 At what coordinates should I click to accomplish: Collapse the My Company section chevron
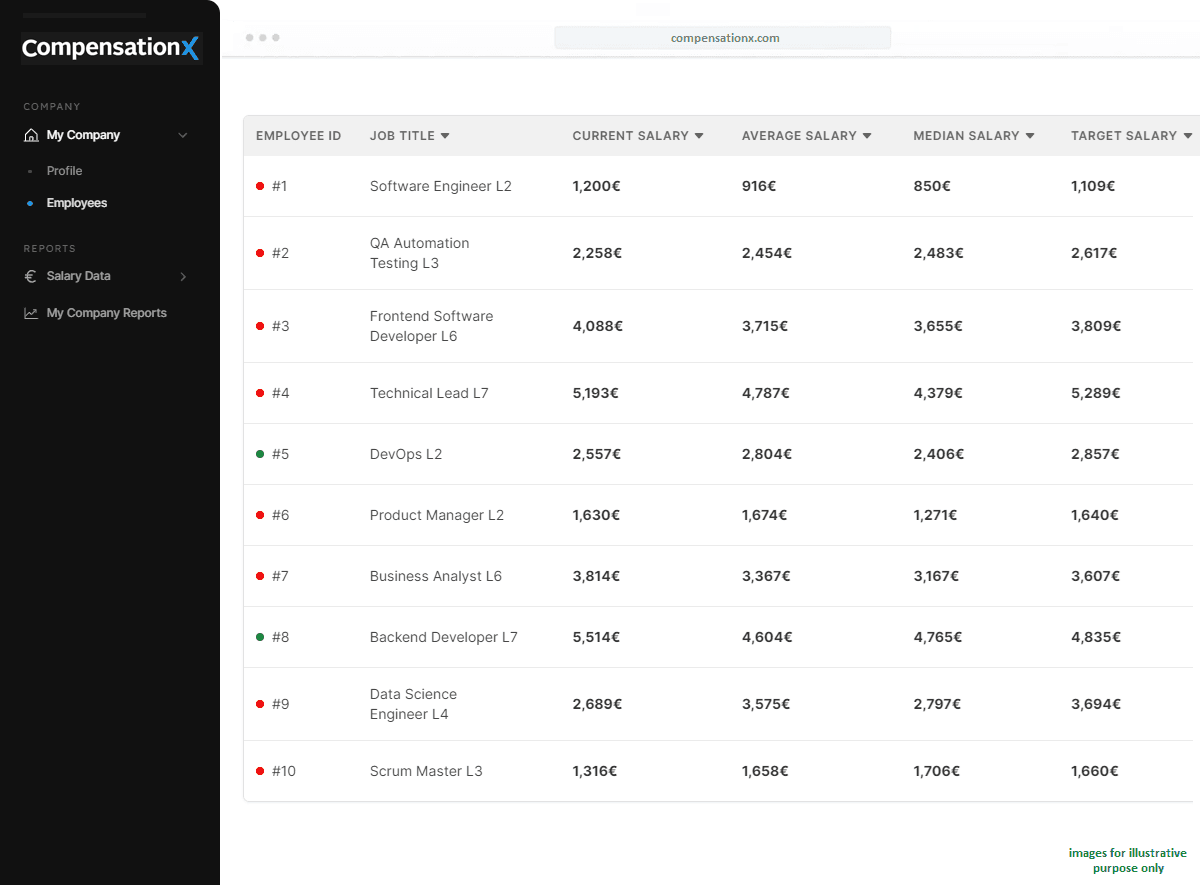[x=183, y=135]
